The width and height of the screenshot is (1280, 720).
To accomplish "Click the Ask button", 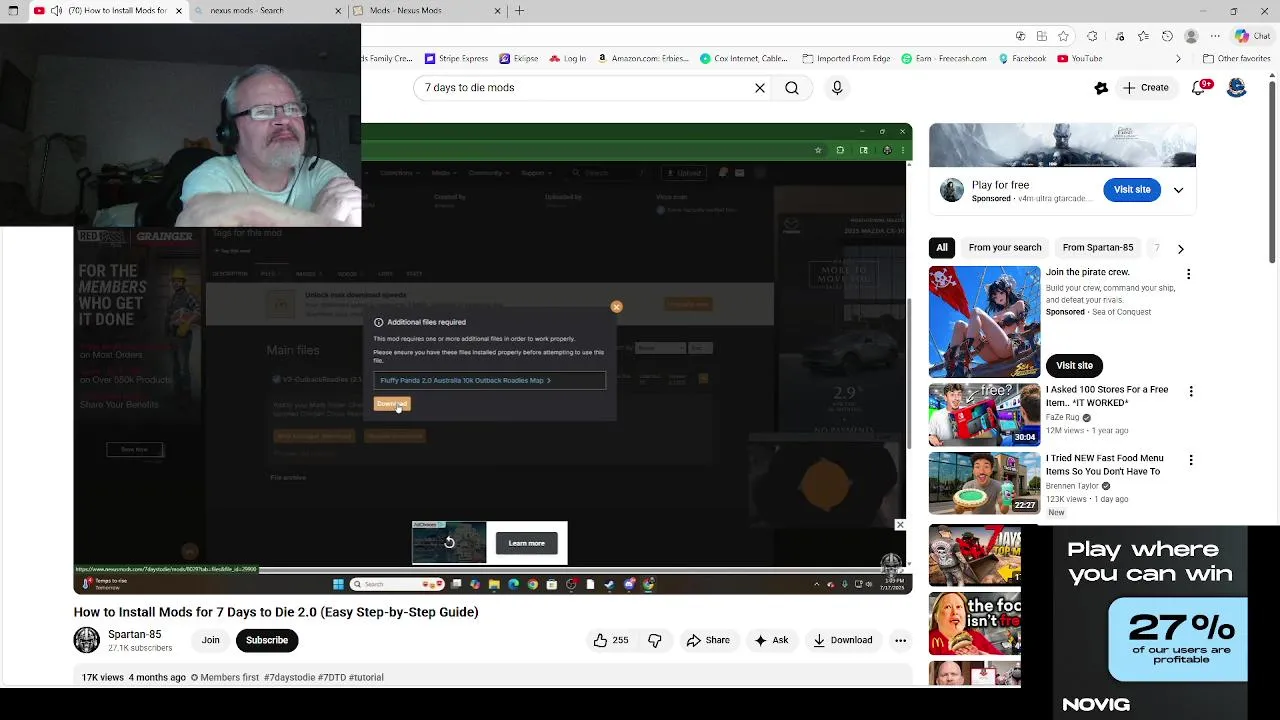I will [771, 640].
